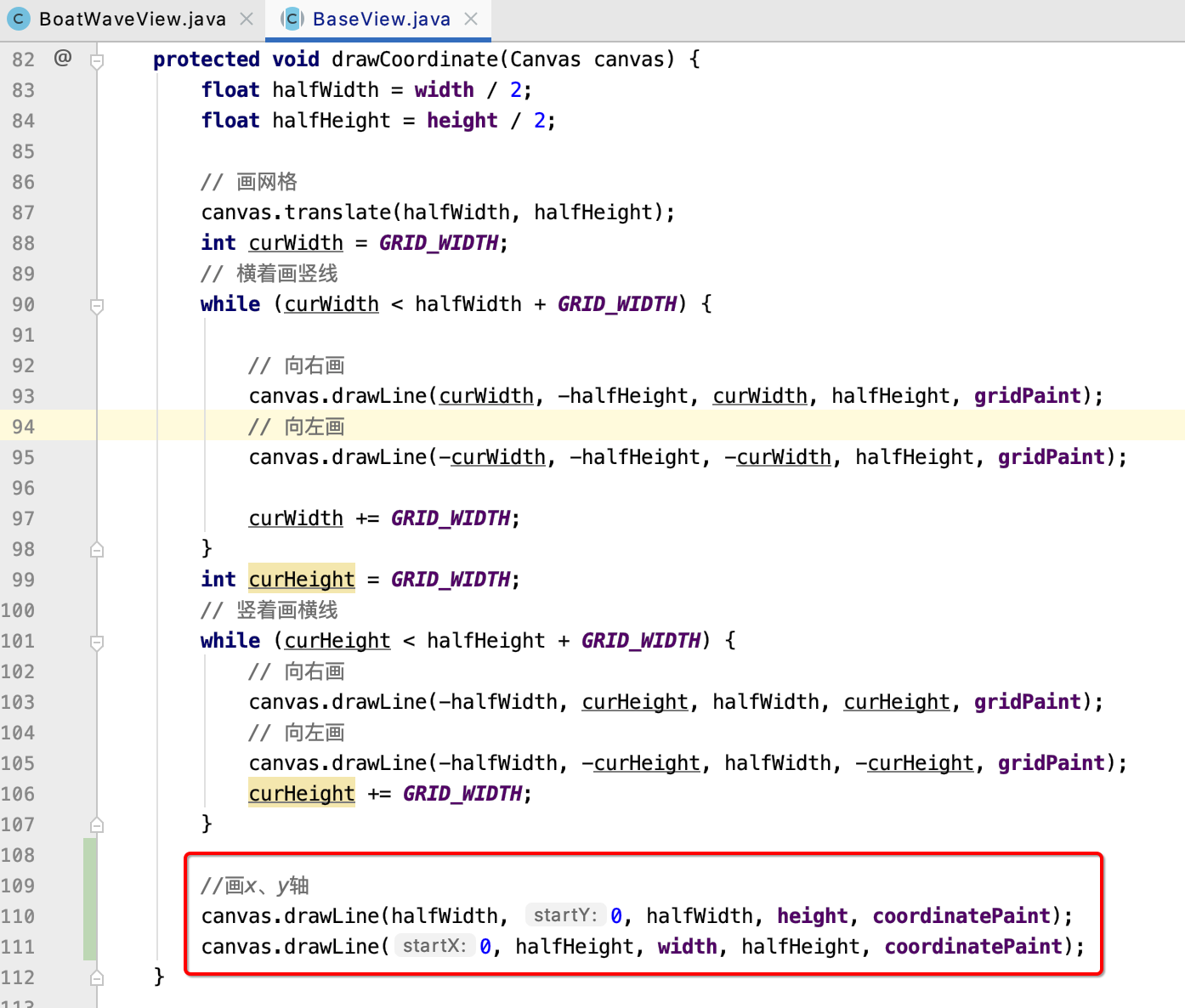Close the BoatWaveView.java tab
The image size is (1185, 1008).
[247, 19]
